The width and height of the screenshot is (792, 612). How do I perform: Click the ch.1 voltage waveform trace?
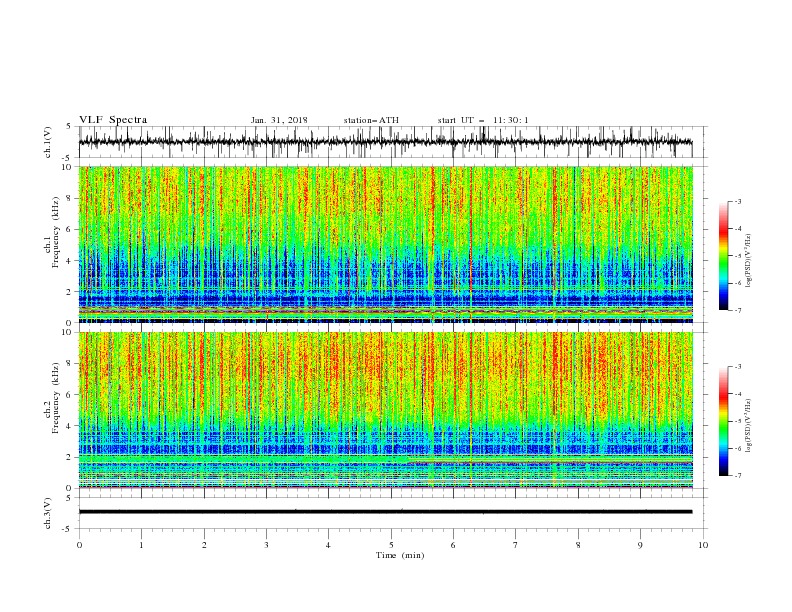point(385,142)
